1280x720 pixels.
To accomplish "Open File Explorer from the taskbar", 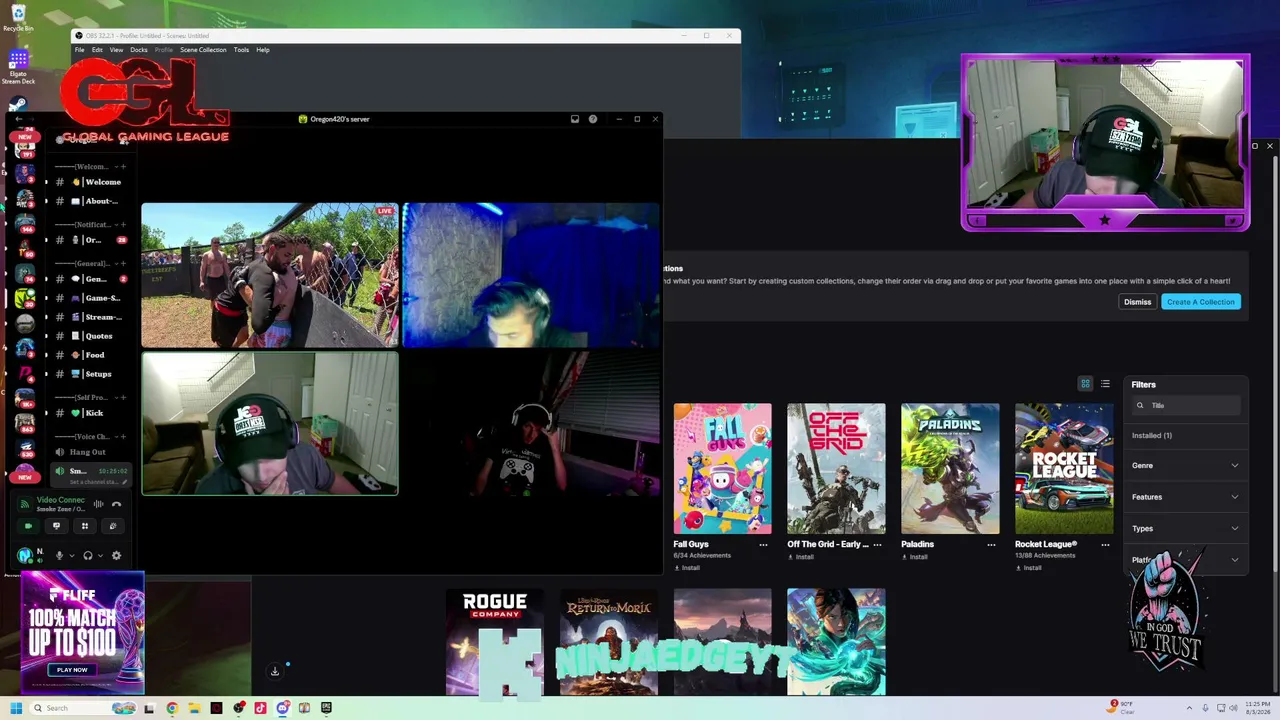I will (x=194, y=708).
